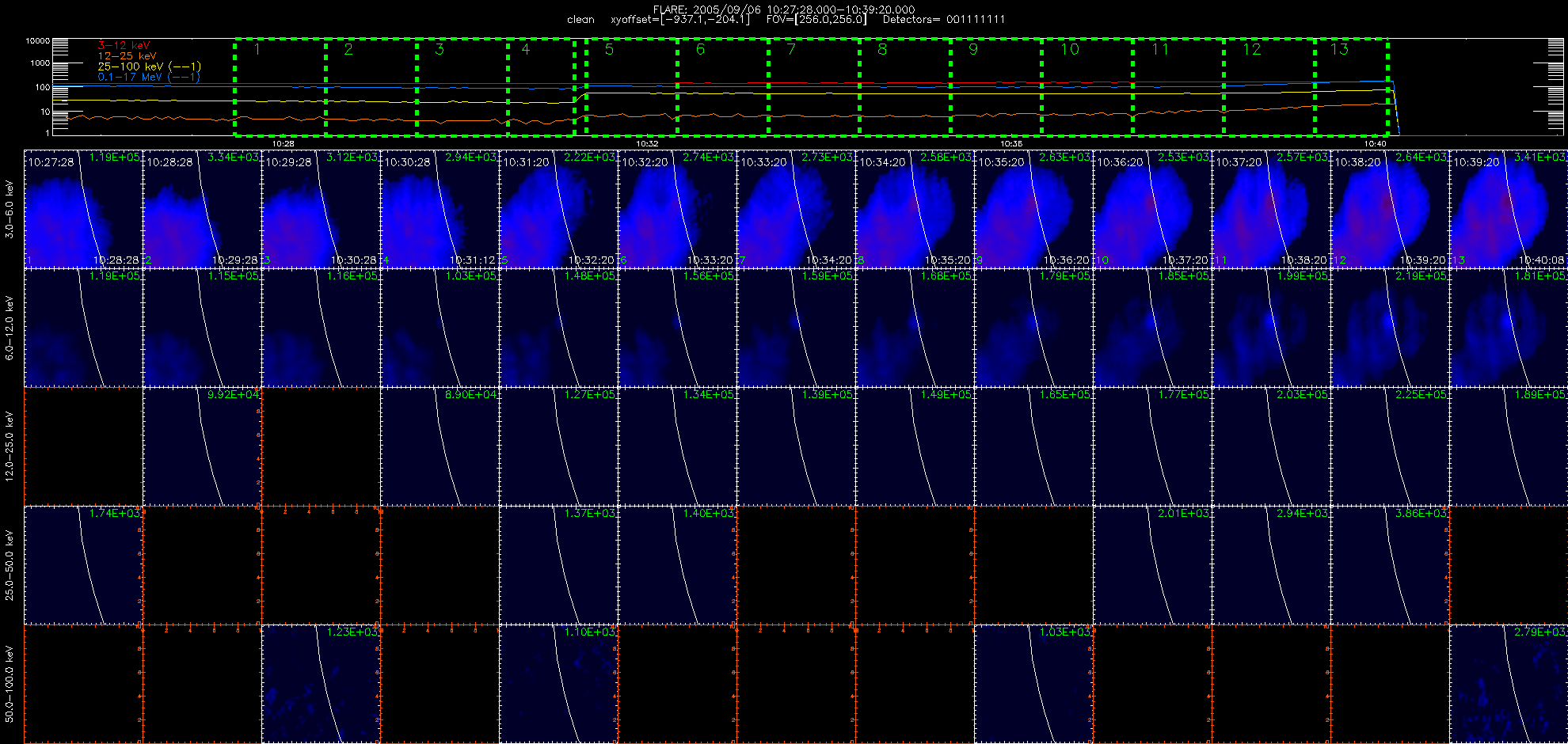Click the 'clean' algorithm label
1568x744 pixels.
click(580, 20)
